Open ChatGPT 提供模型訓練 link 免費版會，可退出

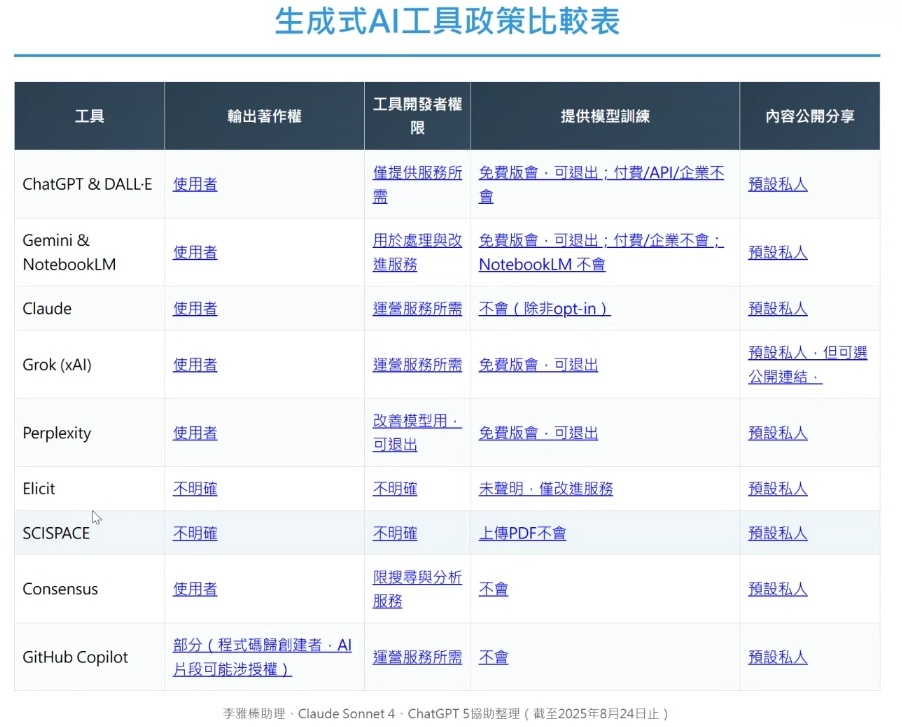[x=601, y=185]
